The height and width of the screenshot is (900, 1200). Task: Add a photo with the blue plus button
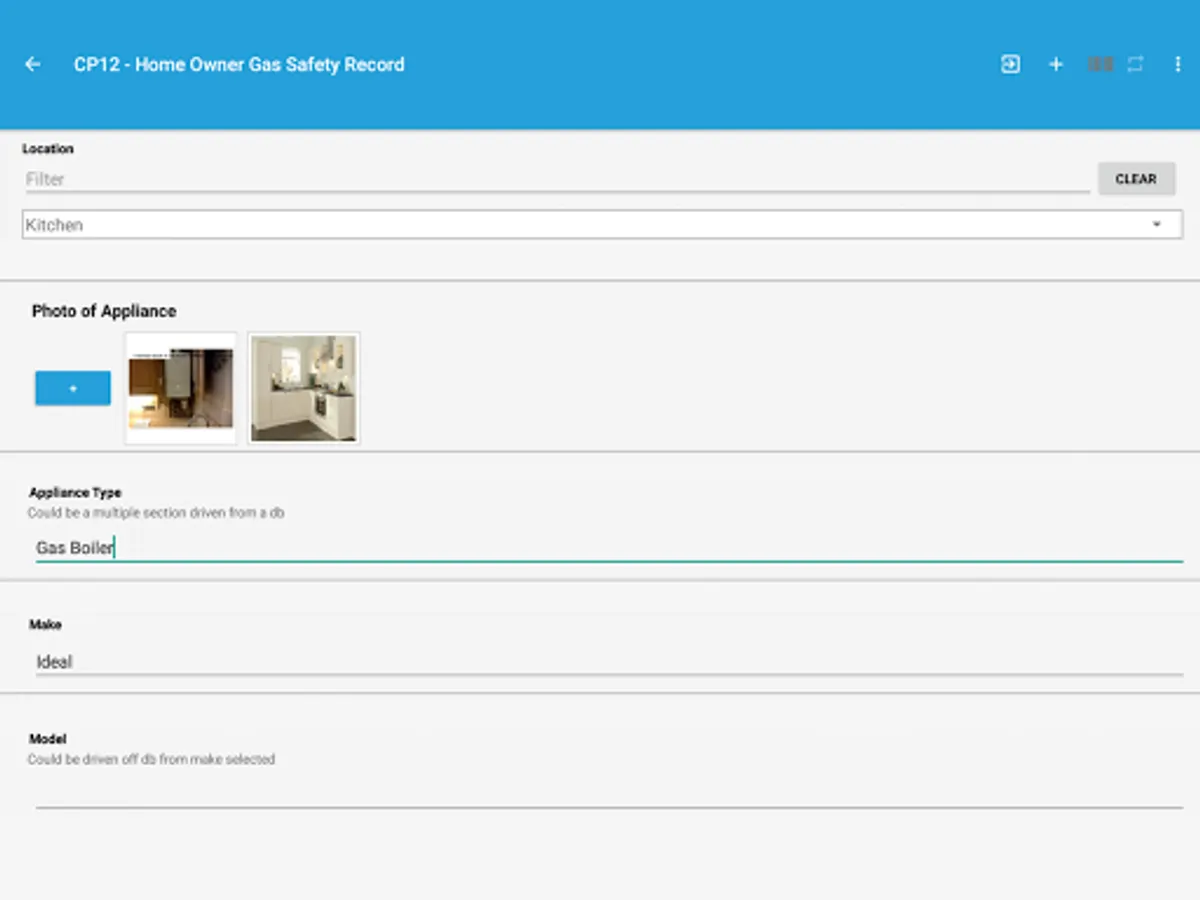73,388
